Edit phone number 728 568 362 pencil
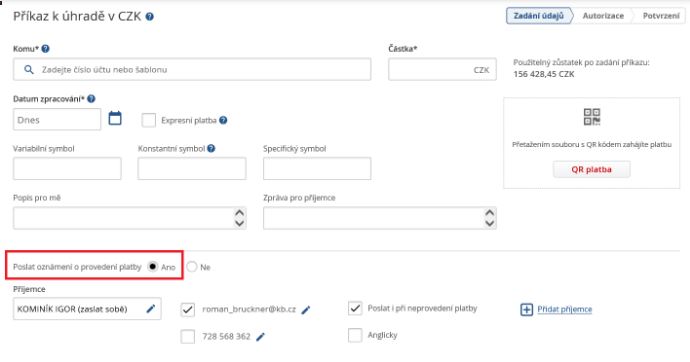The height and width of the screenshot is (362, 690). [261, 337]
